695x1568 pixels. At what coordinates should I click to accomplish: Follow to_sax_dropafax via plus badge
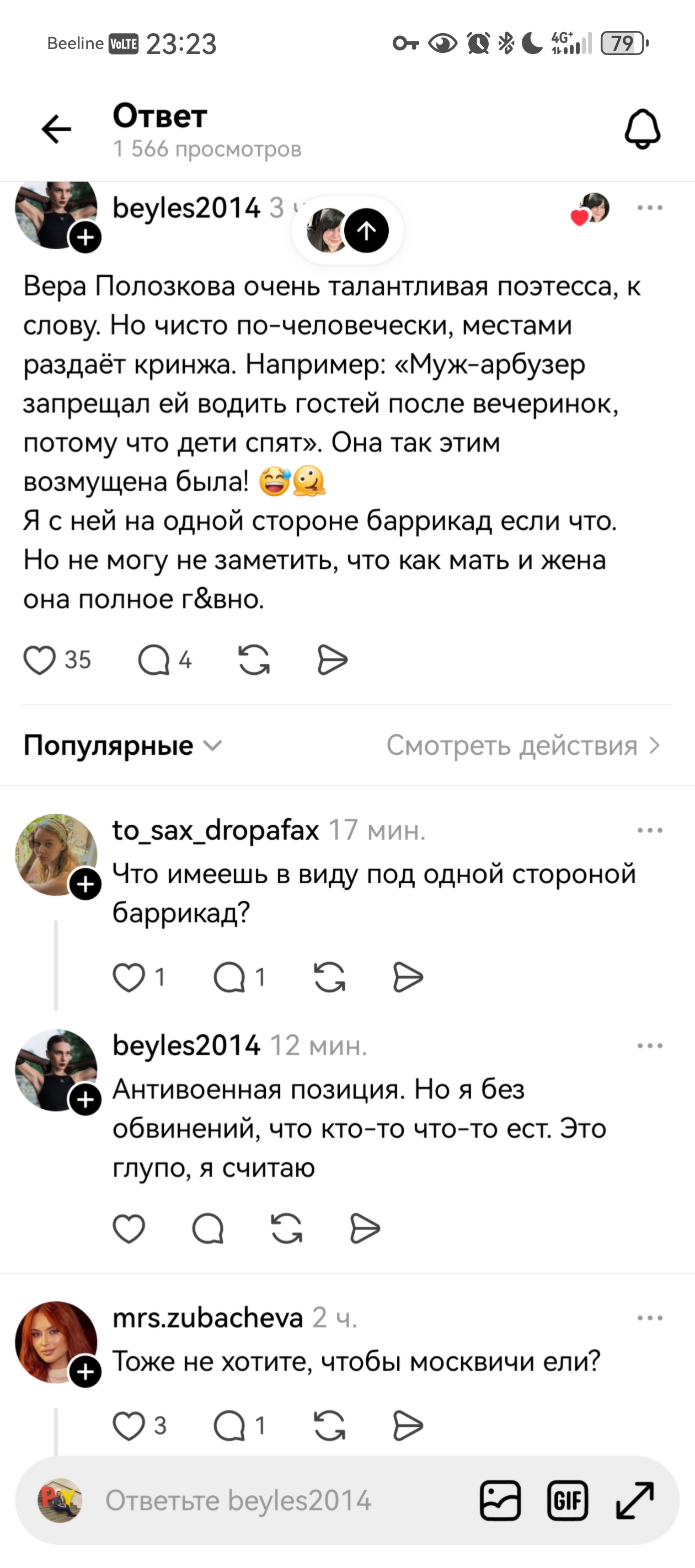click(x=86, y=884)
